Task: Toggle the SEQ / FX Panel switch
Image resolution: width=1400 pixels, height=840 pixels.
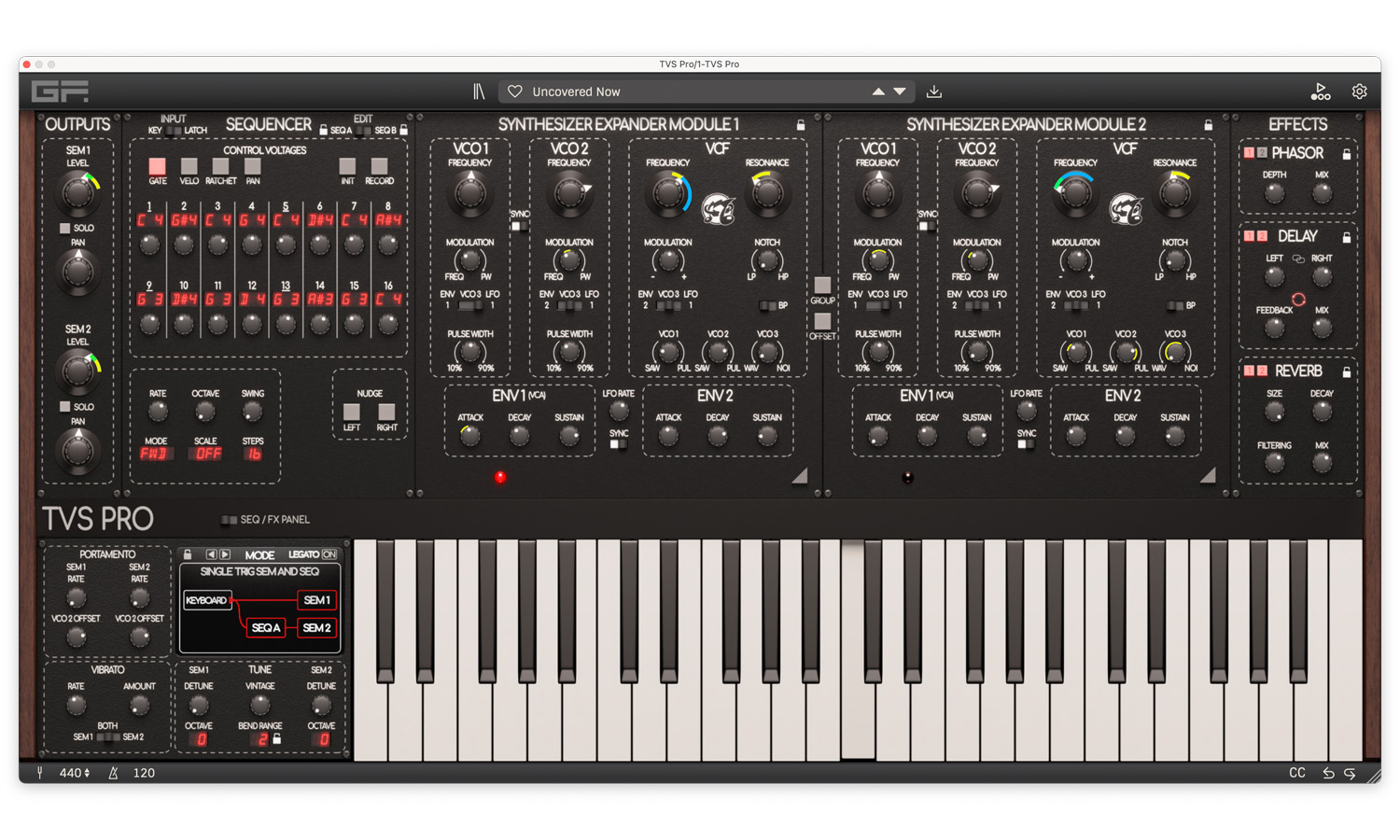Action: (229, 520)
